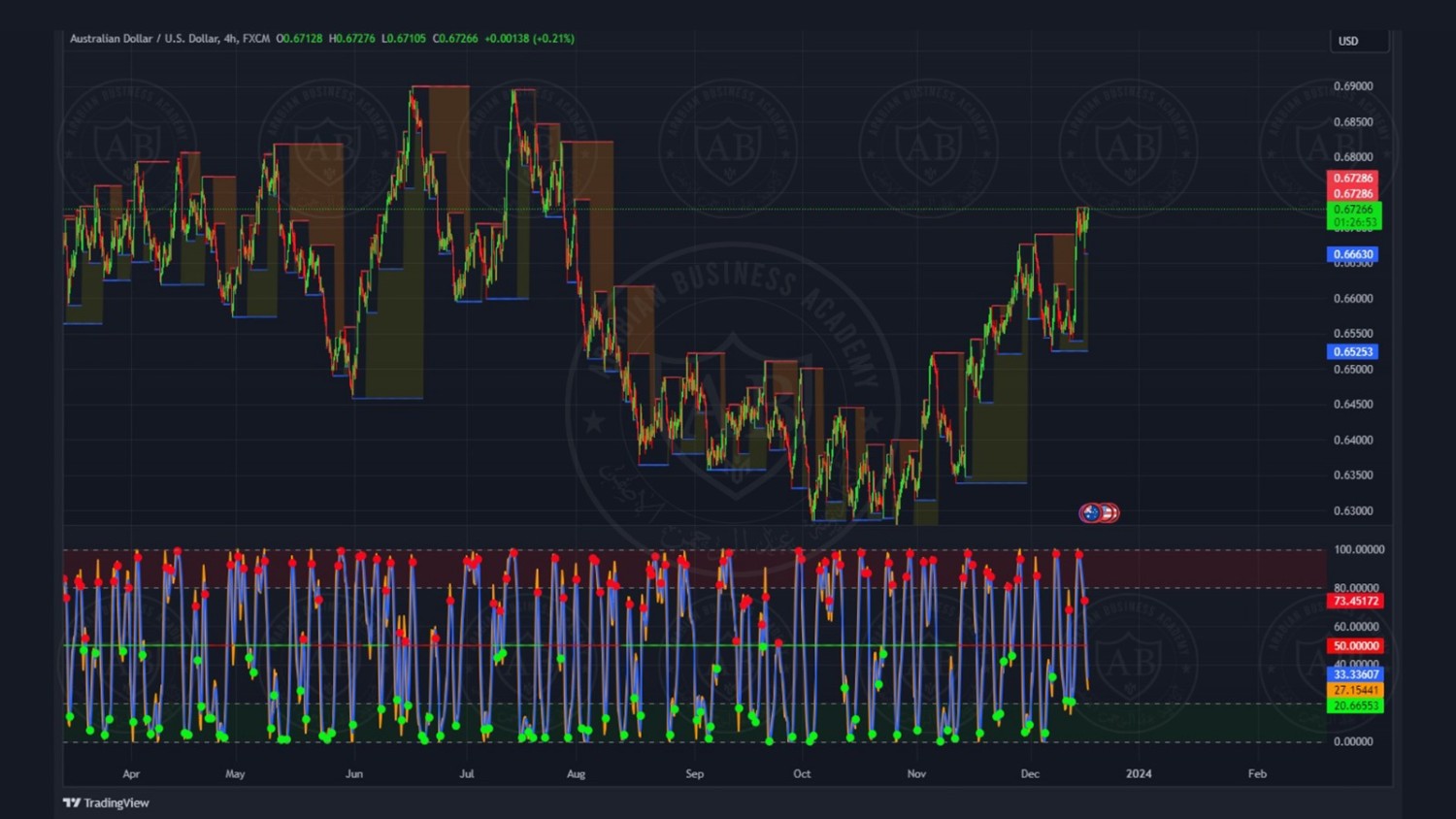Click the Jun label on the time axis
The height and width of the screenshot is (819, 1456).
pos(354,774)
